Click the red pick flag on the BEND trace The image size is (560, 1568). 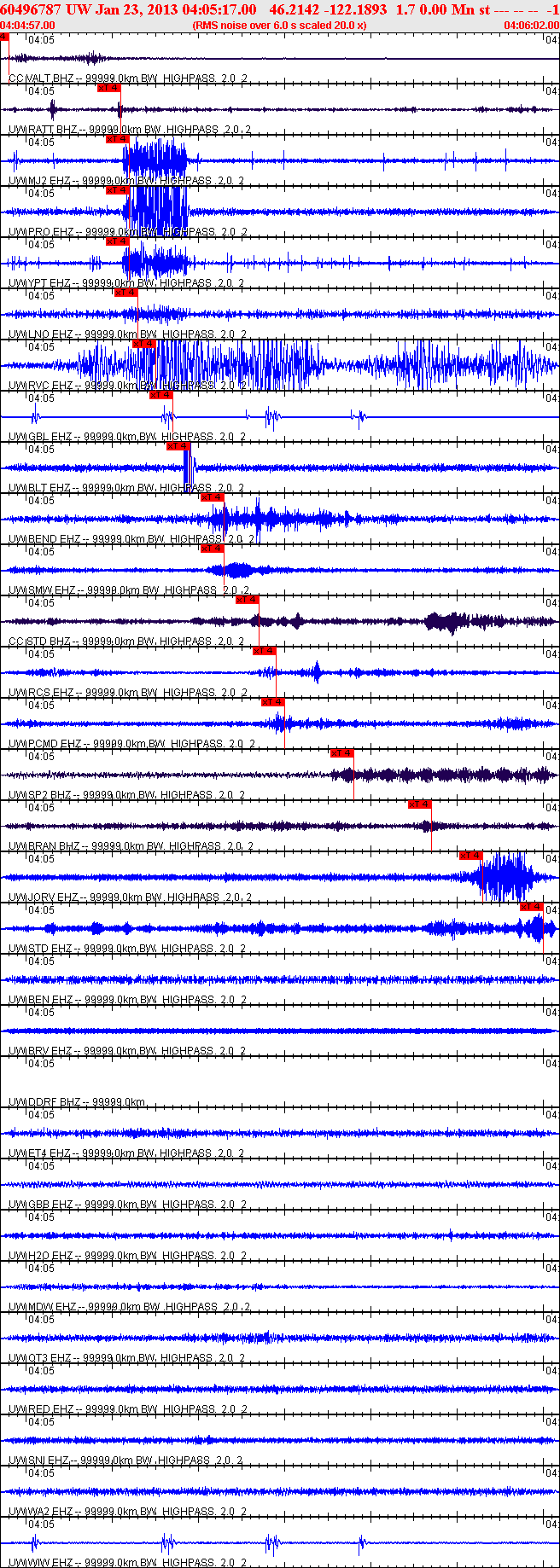(213, 497)
